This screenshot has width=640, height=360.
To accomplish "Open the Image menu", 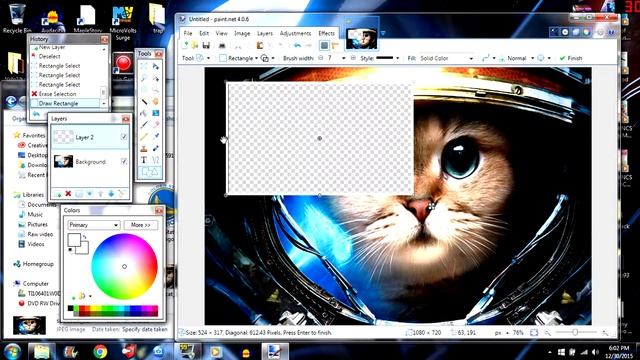I will (242, 33).
